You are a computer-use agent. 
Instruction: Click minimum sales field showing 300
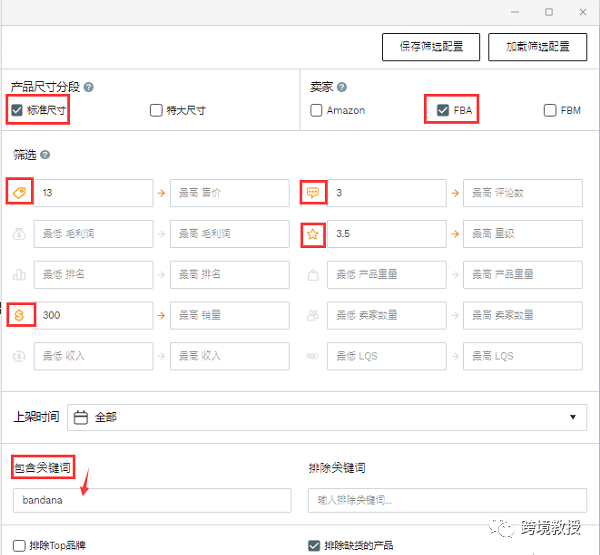point(94,315)
